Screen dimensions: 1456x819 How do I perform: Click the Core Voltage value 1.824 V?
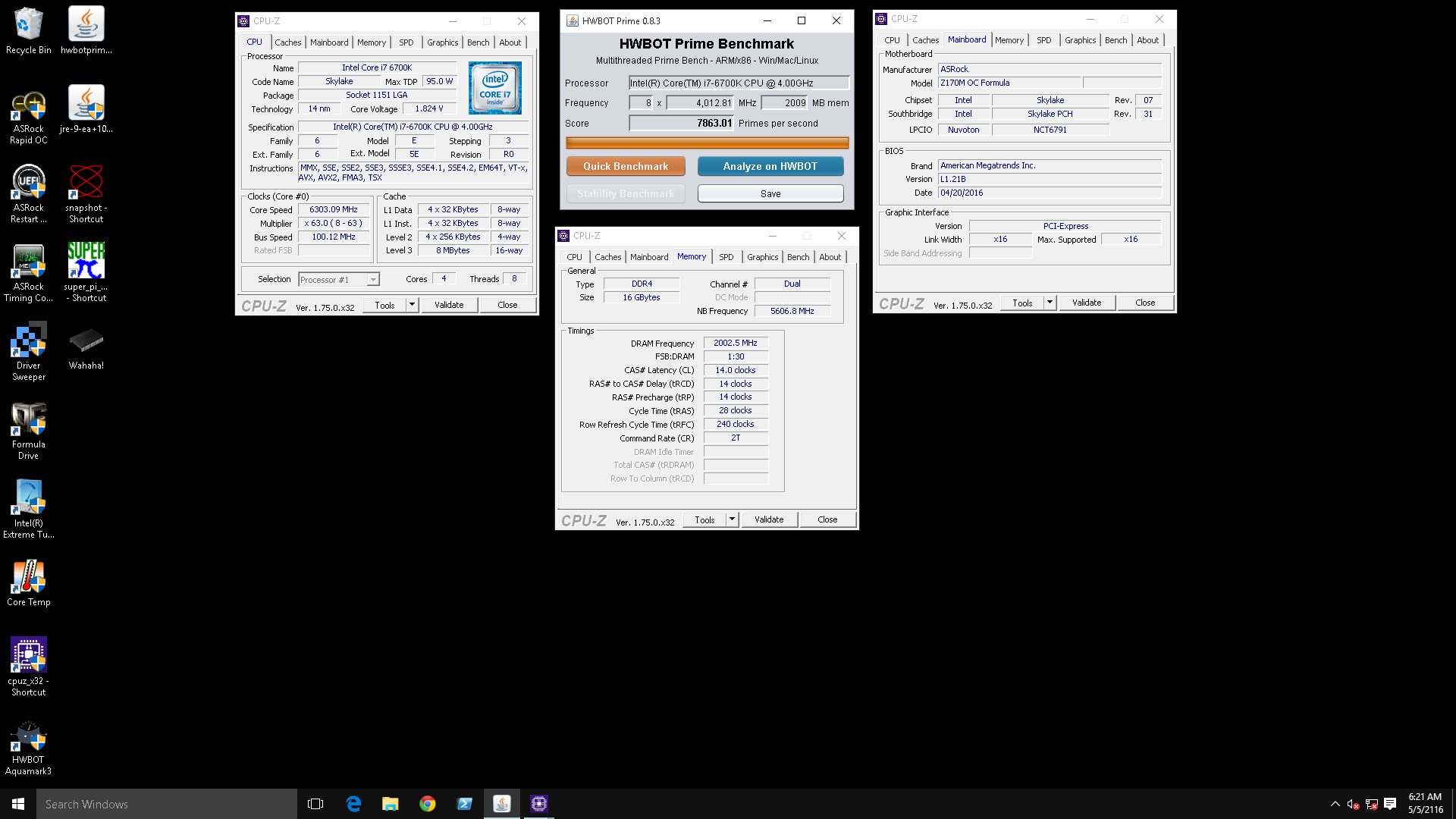(x=429, y=108)
